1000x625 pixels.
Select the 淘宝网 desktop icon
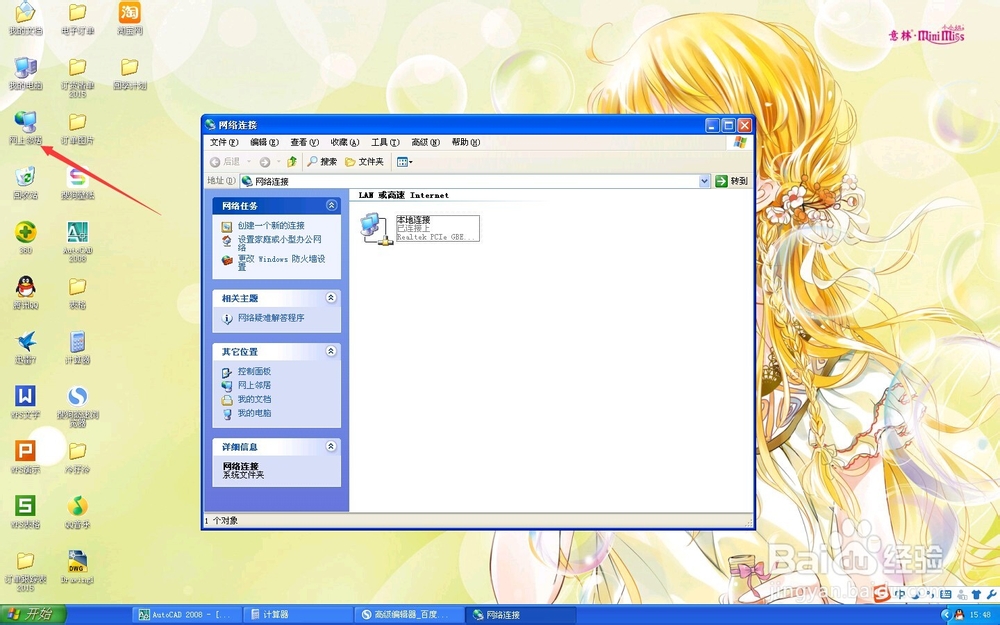(129, 18)
